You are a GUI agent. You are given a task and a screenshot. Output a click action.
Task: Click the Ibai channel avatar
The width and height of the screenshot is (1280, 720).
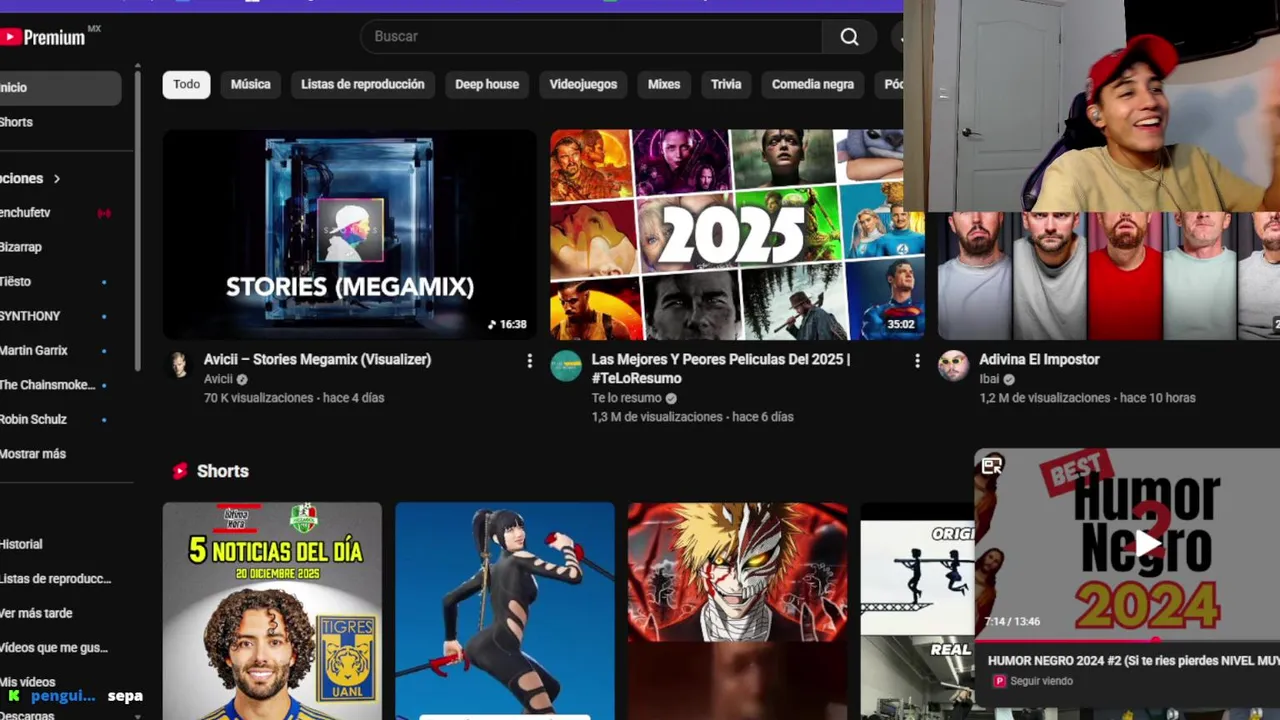click(x=953, y=366)
